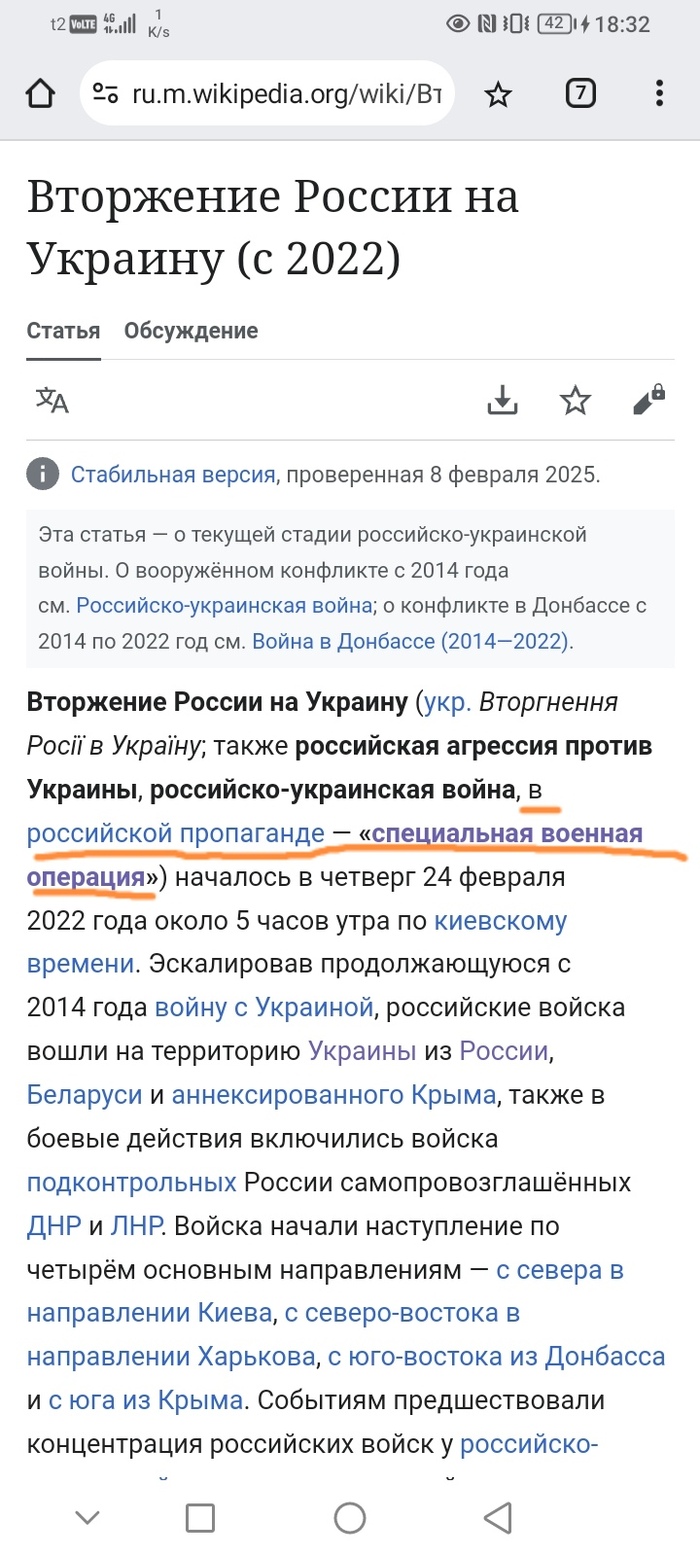Tap the hide navigation bar chevron
The height and width of the screenshot is (1556, 700).
click(x=88, y=1517)
